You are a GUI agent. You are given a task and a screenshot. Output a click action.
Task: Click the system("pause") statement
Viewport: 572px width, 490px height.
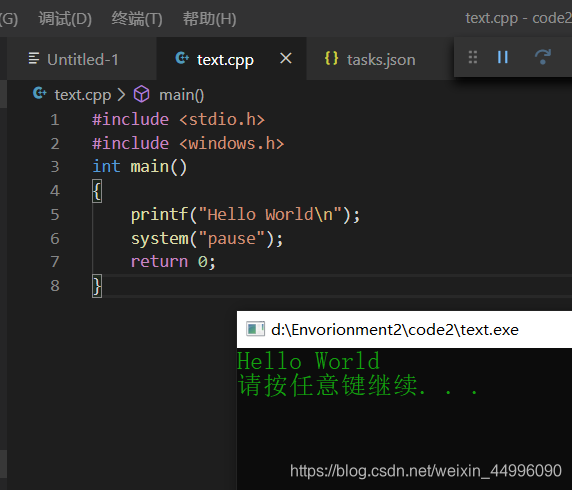pyautogui.click(x=207, y=239)
